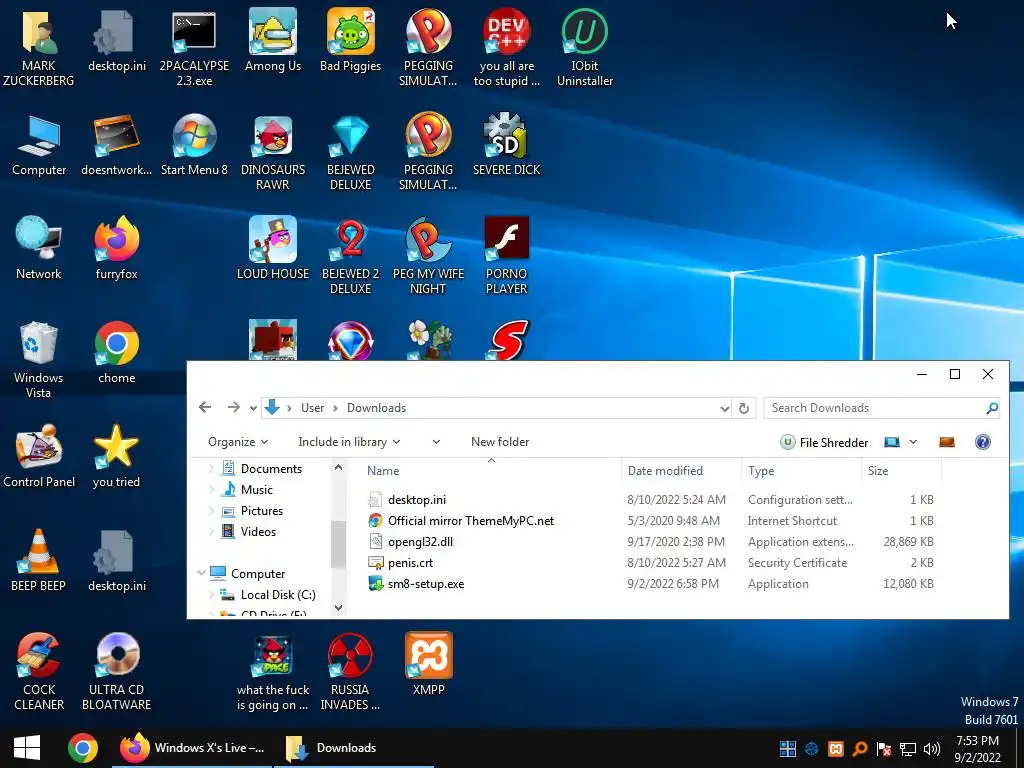Sort by the Date modified column header
This screenshot has height=768, width=1024.
pos(682,471)
